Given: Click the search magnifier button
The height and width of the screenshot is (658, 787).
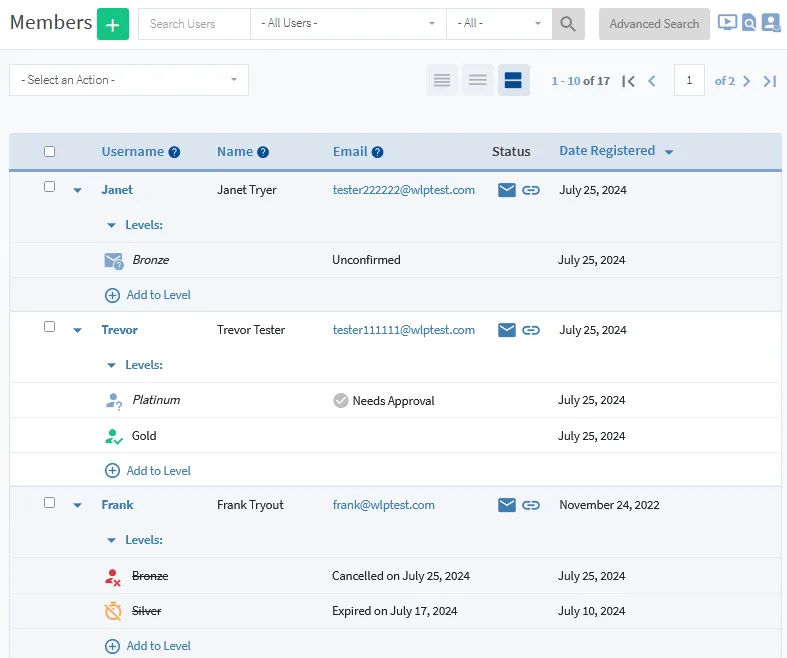Looking at the screenshot, I should coord(568,24).
